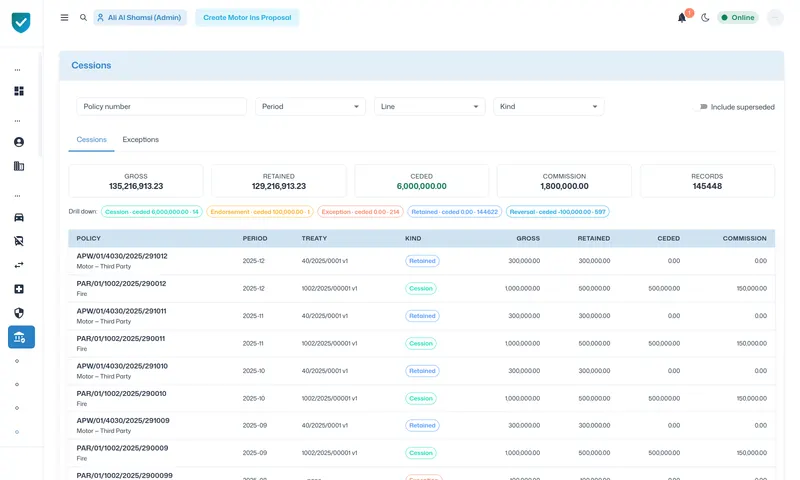The width and height of the screenshot is (800, 480).
Task: Open the shield icon in sidebar
Action: point(19,313)
